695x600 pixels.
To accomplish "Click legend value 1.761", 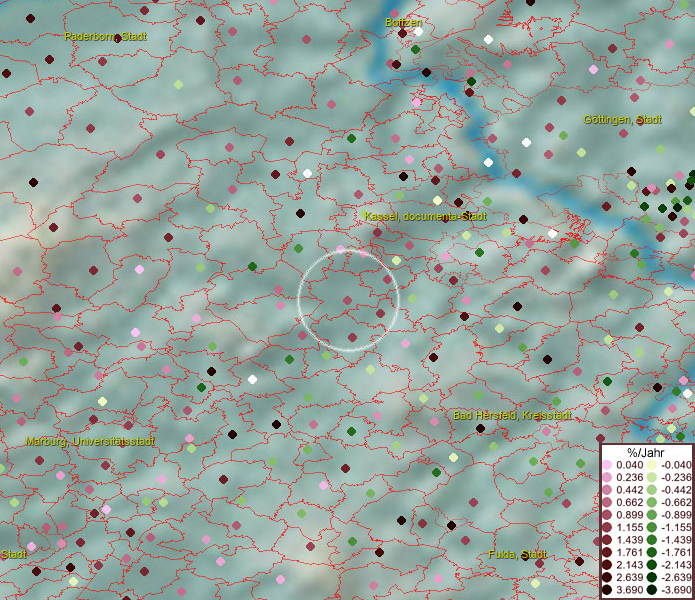I will tap(629, 552).
